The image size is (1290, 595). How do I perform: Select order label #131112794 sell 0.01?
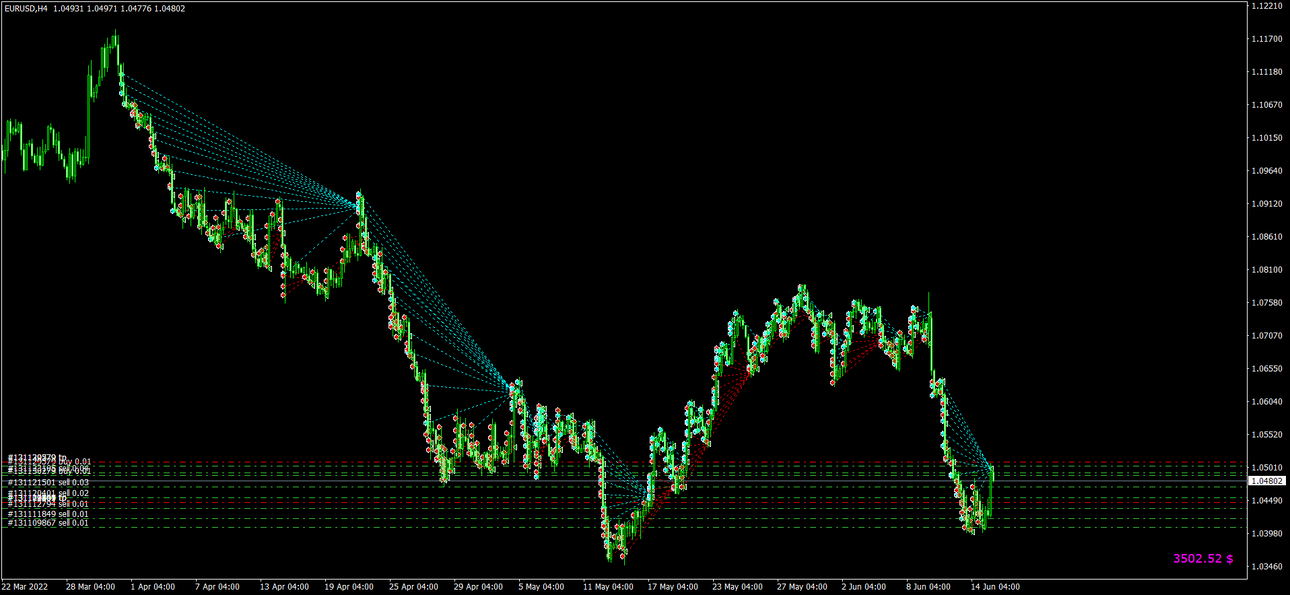[x=48, y=504]
